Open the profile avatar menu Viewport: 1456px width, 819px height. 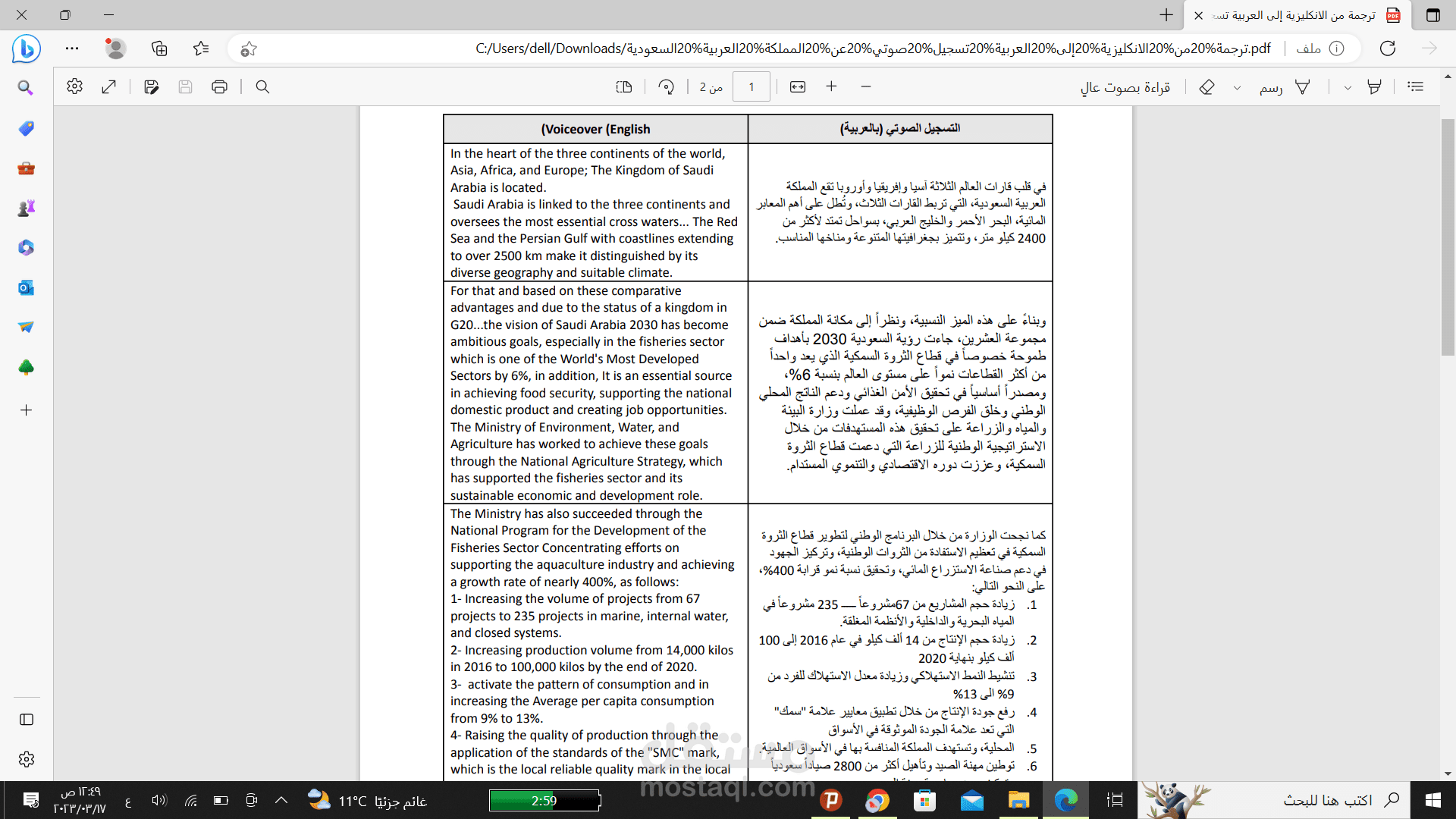[115, 49]
